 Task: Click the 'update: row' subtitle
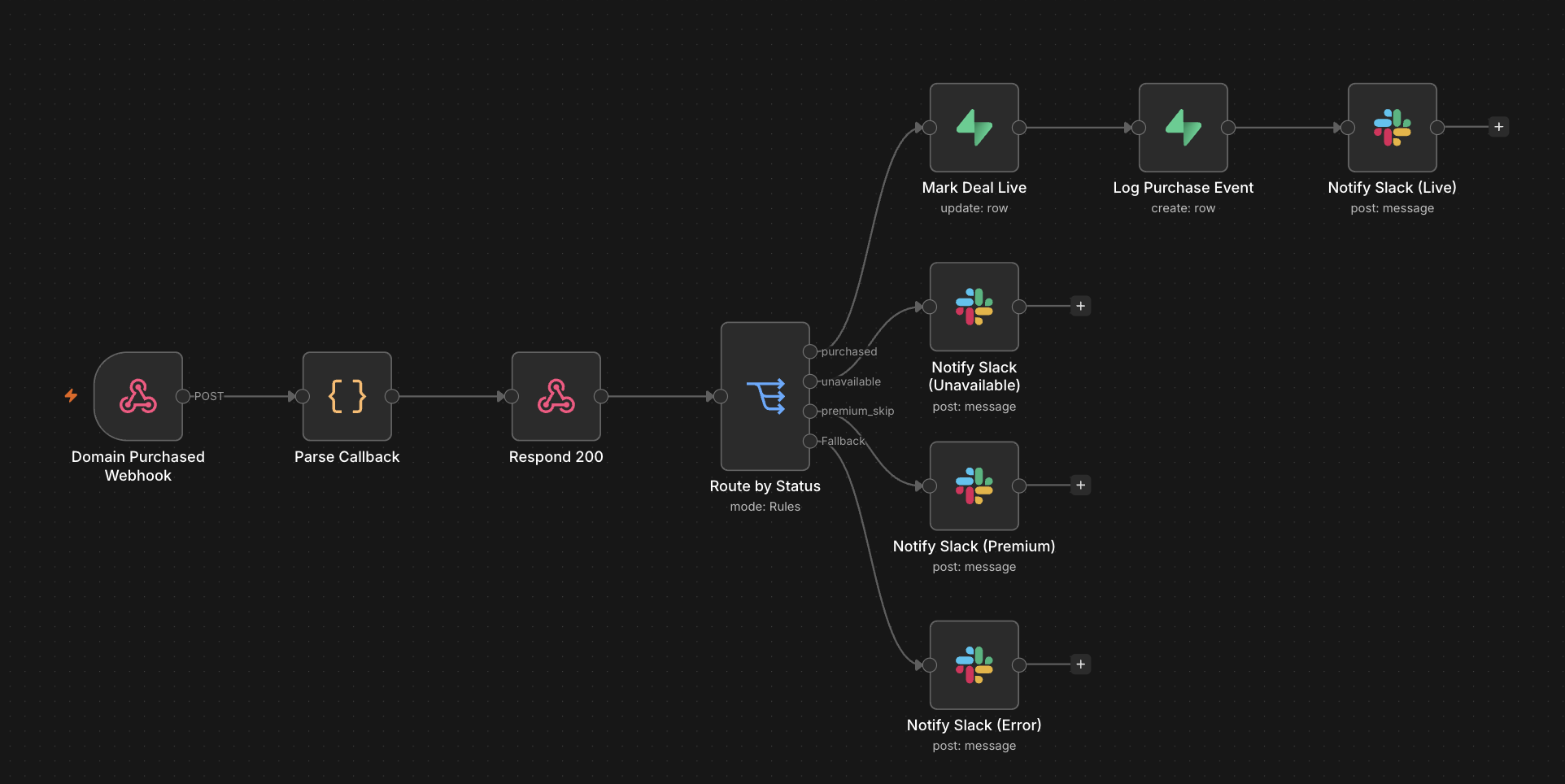[x=974, y=208]
